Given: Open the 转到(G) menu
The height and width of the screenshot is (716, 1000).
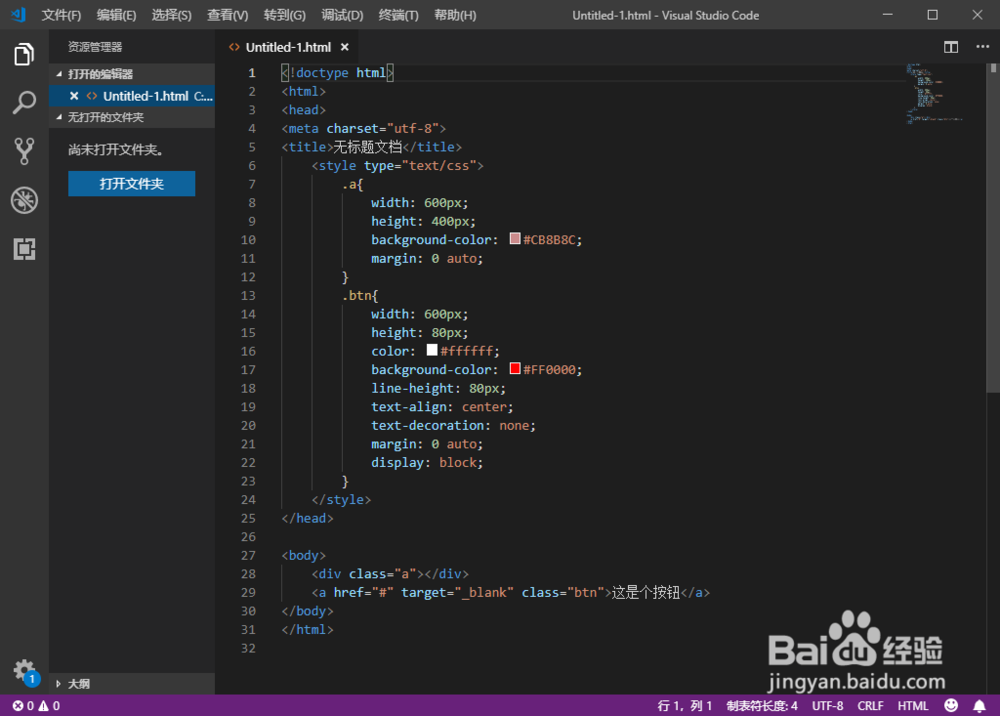Looking at the screenshot, I should click(284, 15).
